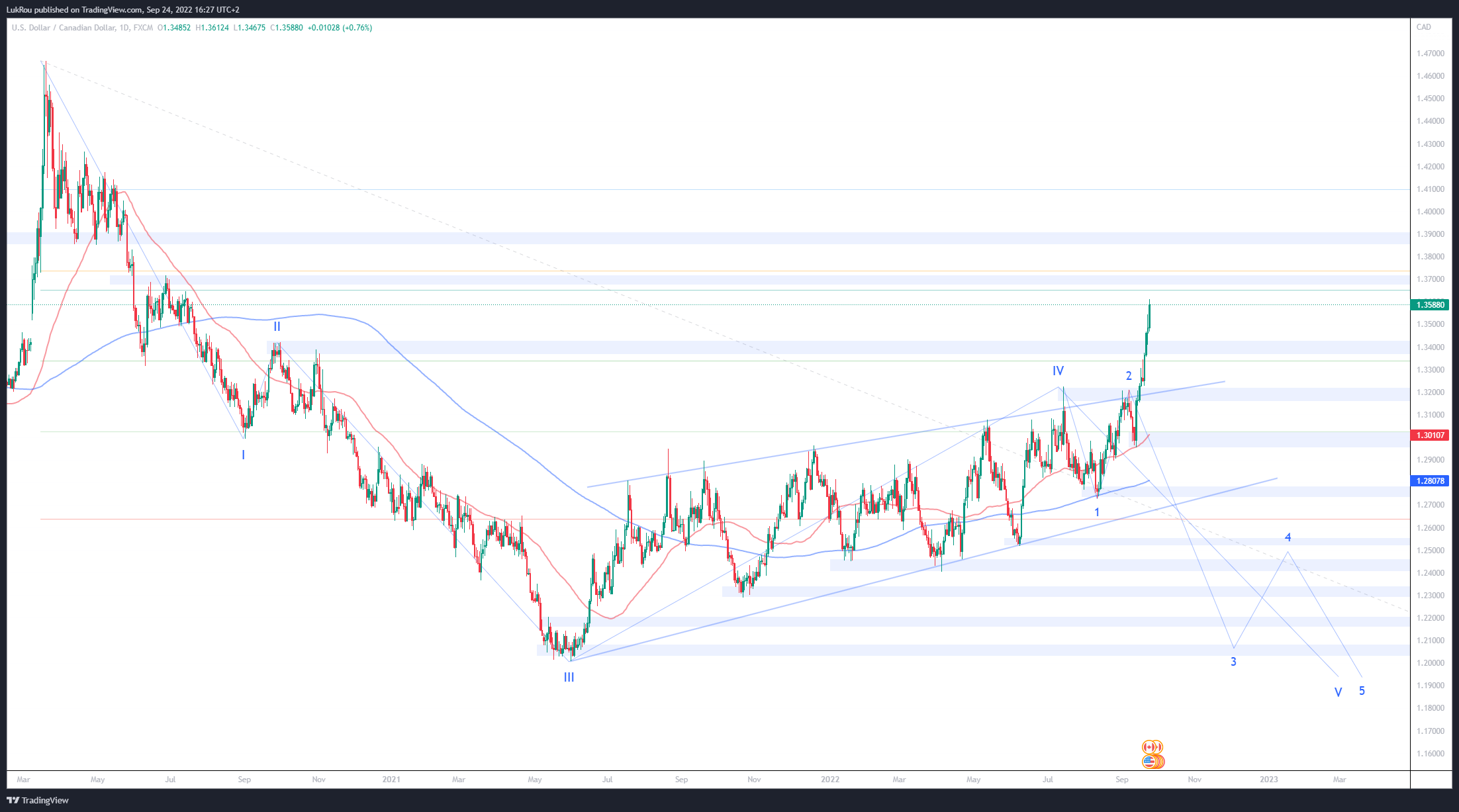Click the Nov label right of Sep 2022
Image resolution: width=1459 pixels, height=812 pixels.
1194,780
